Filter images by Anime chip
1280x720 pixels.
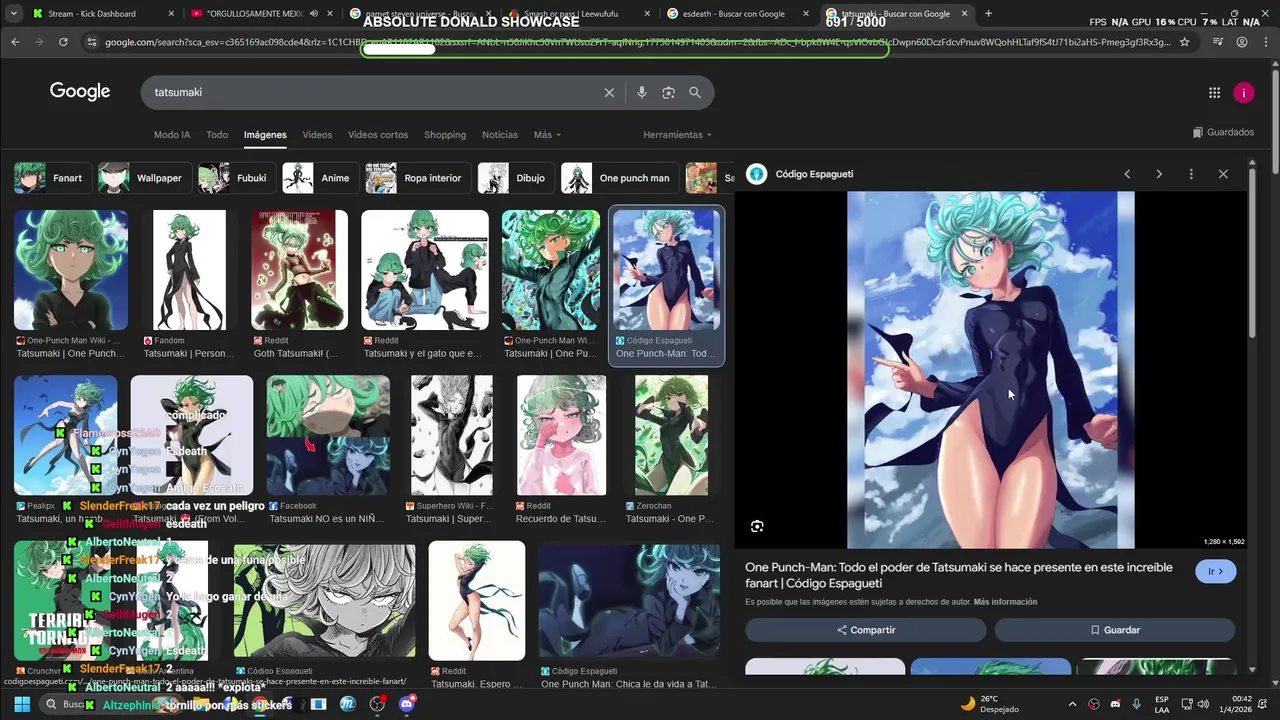pos(320,178)
